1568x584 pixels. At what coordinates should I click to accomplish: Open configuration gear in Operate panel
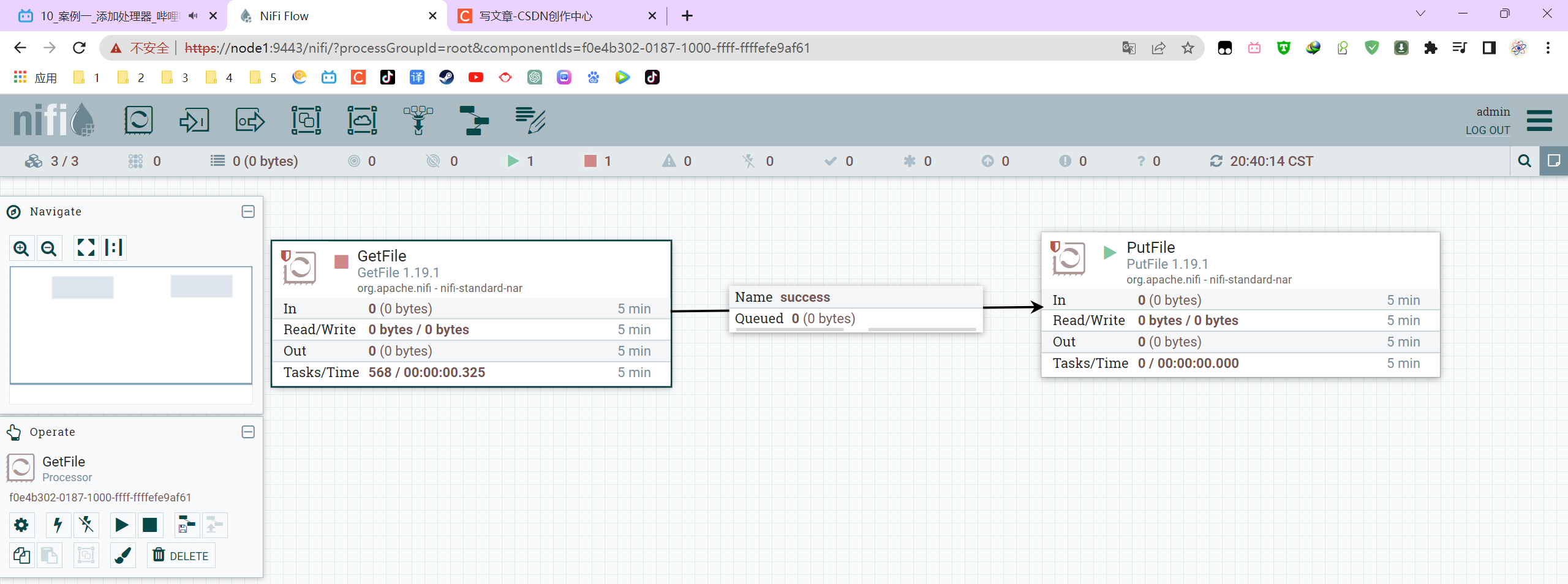pos(21,525)
